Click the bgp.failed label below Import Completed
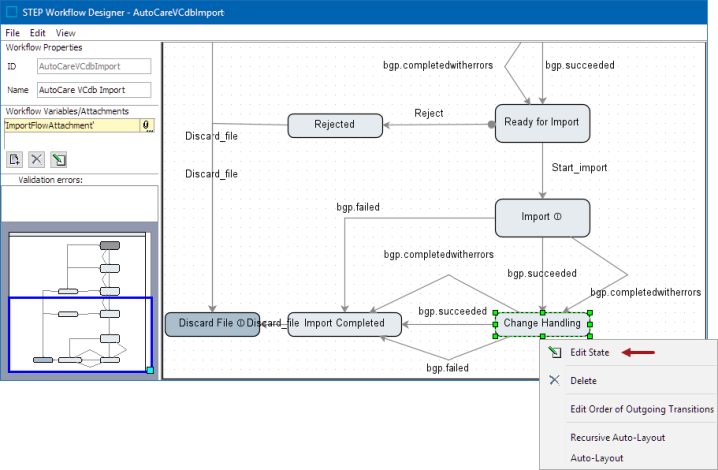Viewport: 718px width, 470px height. 447,368
